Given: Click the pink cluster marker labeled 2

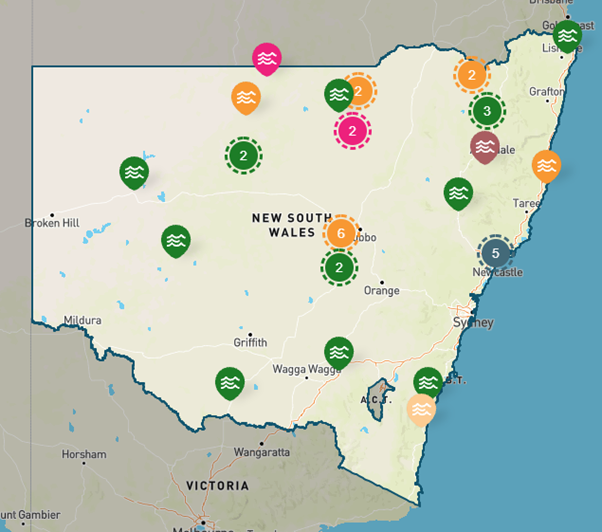Looking at the screenshot, I should (x=352, y=130).
